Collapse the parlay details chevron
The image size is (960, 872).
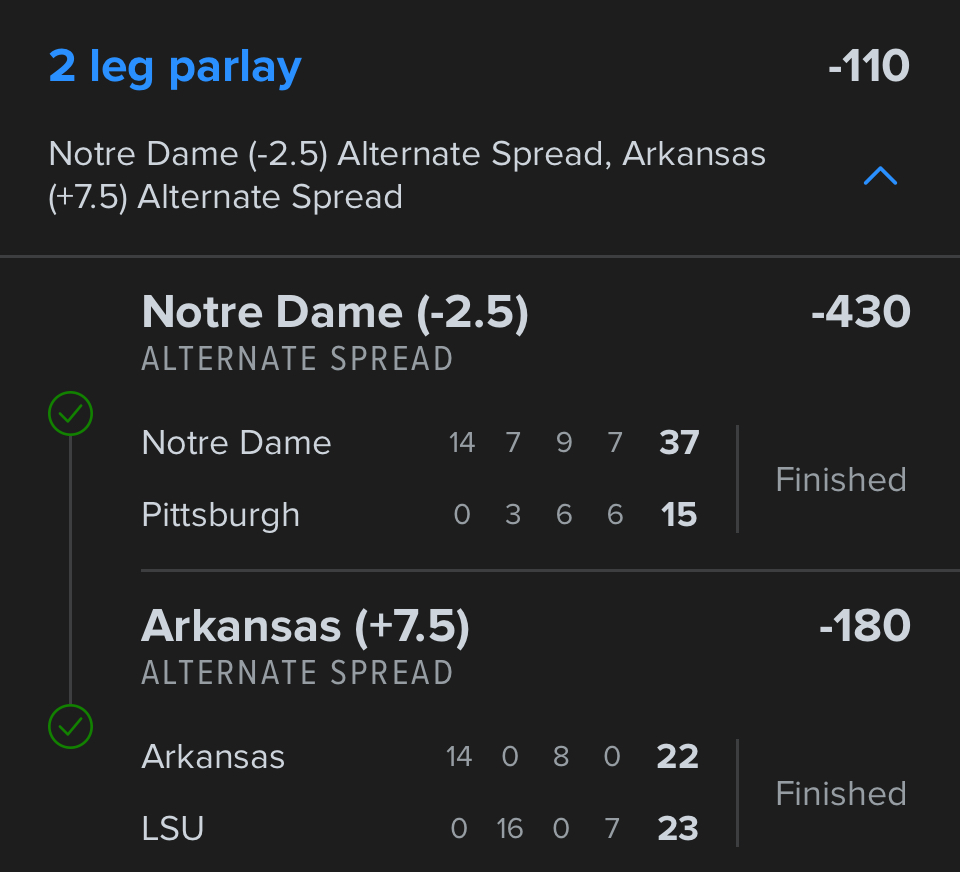tap(879, 177)
